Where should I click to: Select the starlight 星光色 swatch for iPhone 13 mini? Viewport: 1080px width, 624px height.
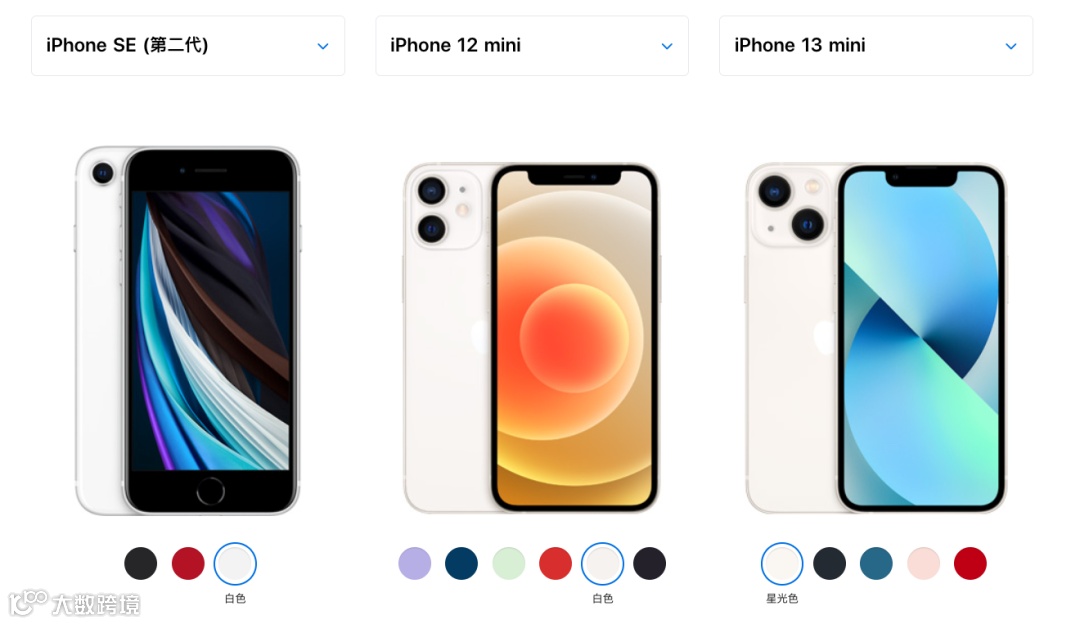pos(782,563)
